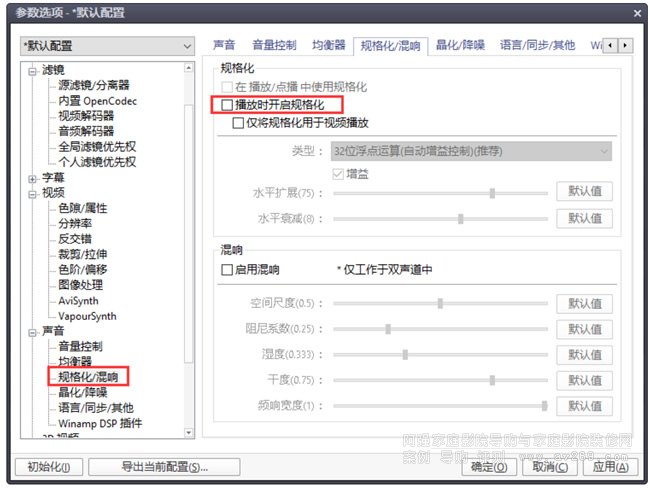The width and height of the screenshot is (650, 488).
Task: Select 内置 OpenCodec in the tree
Action: 97,101
